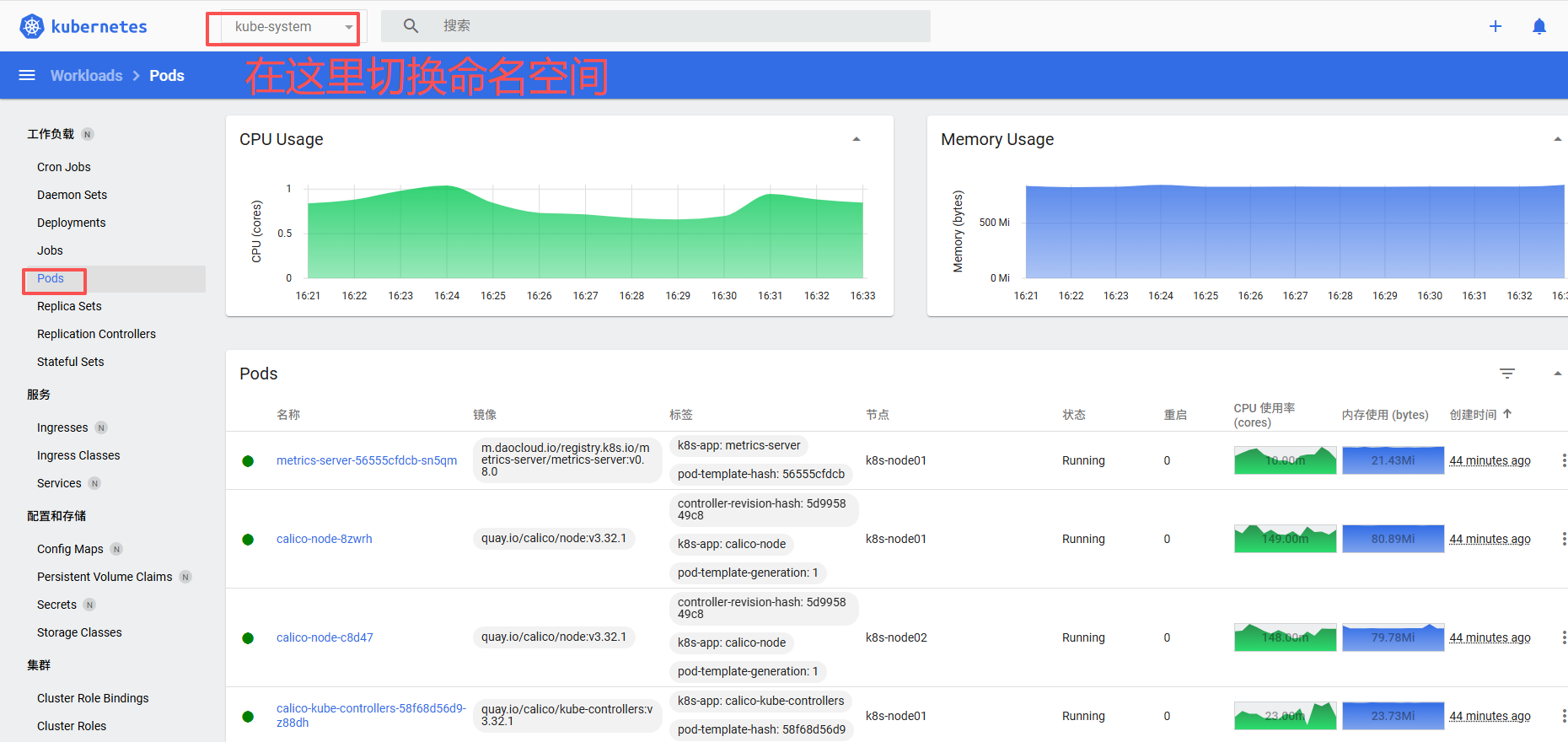Collapse the Pods list card

1558,374
